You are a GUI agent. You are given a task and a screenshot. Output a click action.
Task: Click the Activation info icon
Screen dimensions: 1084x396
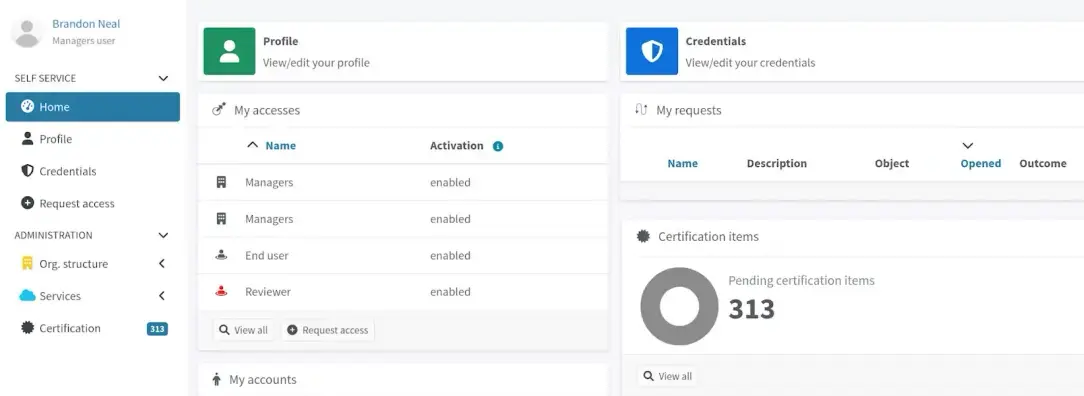(498, 146)
